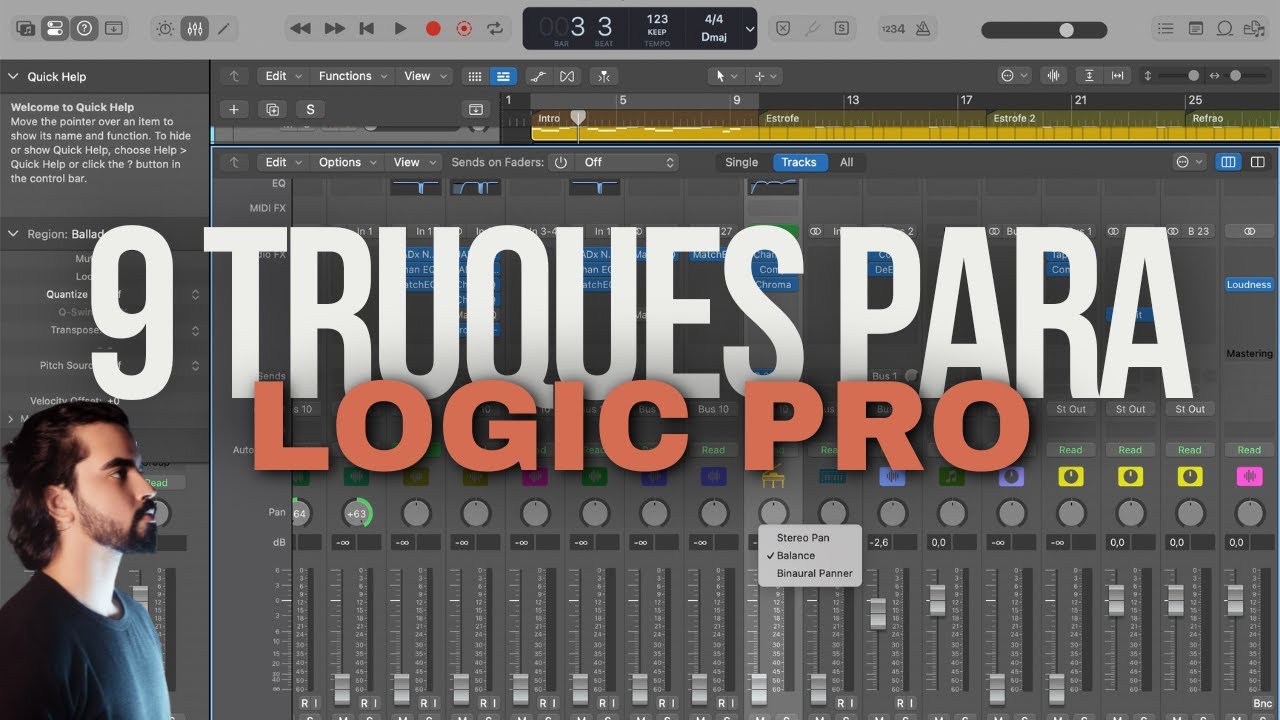Image resolution: width=1280 pixels, height=720 pixels.
Task: Click the Catch Playhead button
Action: coord(603,76)
